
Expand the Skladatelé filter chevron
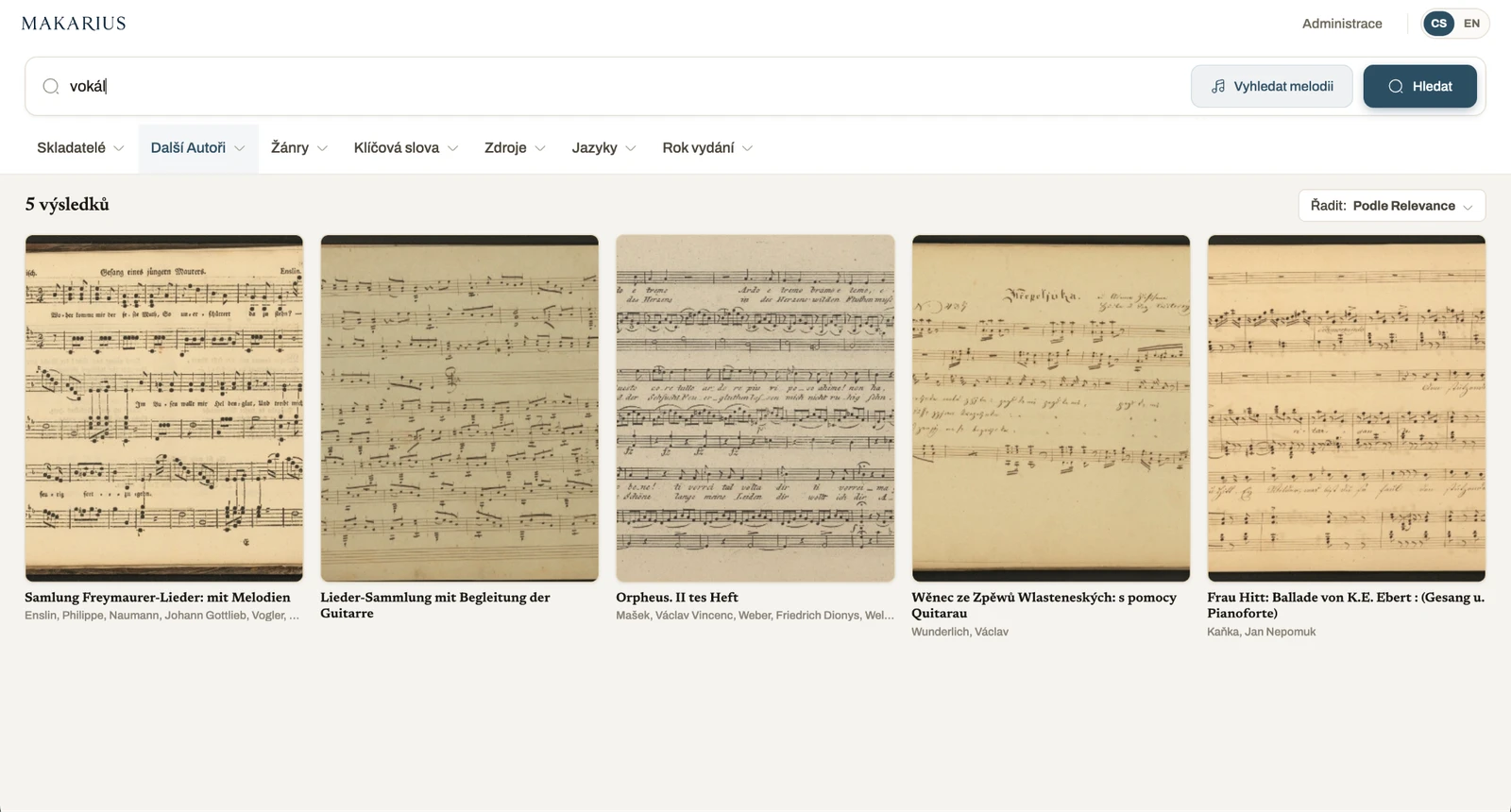point(119,148)
